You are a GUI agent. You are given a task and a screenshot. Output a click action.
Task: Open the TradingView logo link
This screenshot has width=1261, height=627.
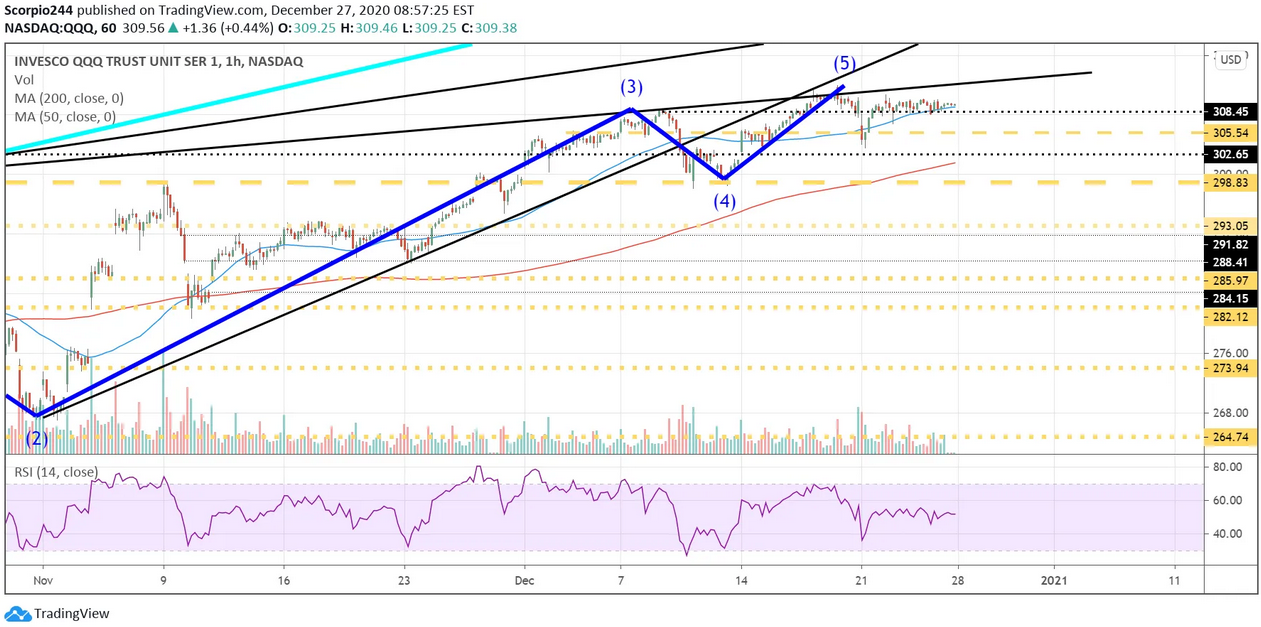coord(57,613)
